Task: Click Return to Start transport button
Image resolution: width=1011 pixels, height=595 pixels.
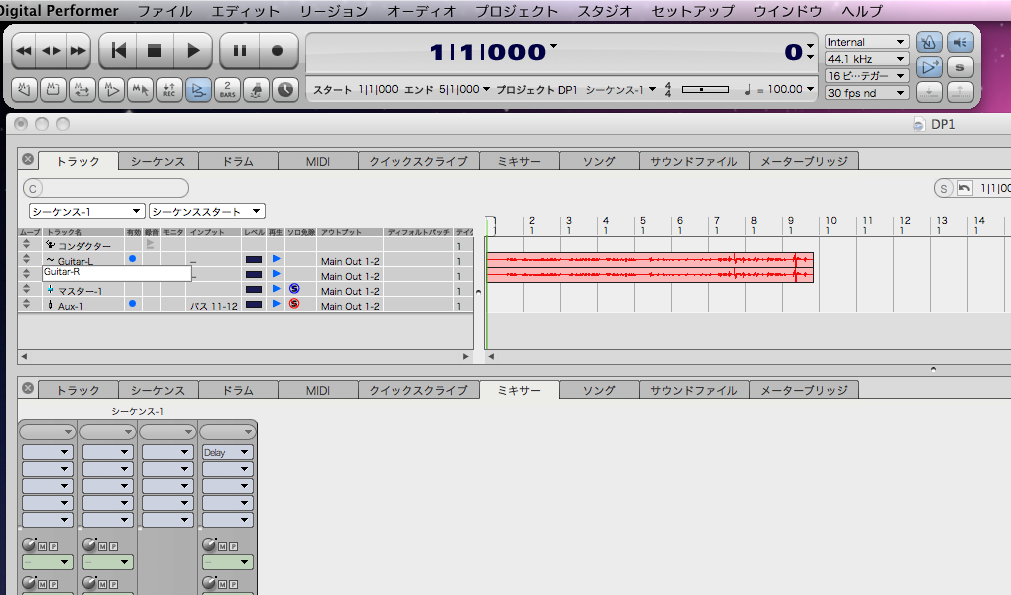Action: 119,51
